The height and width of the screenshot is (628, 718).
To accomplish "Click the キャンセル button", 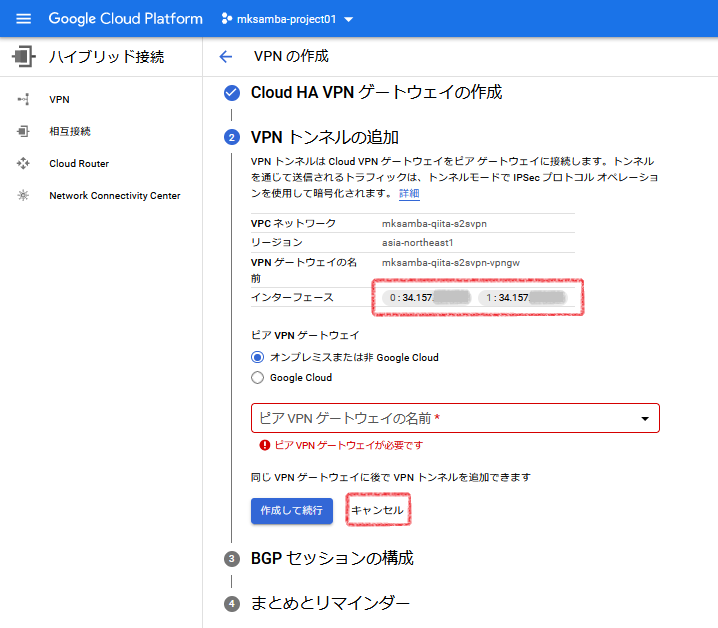I will coord(378,510).
